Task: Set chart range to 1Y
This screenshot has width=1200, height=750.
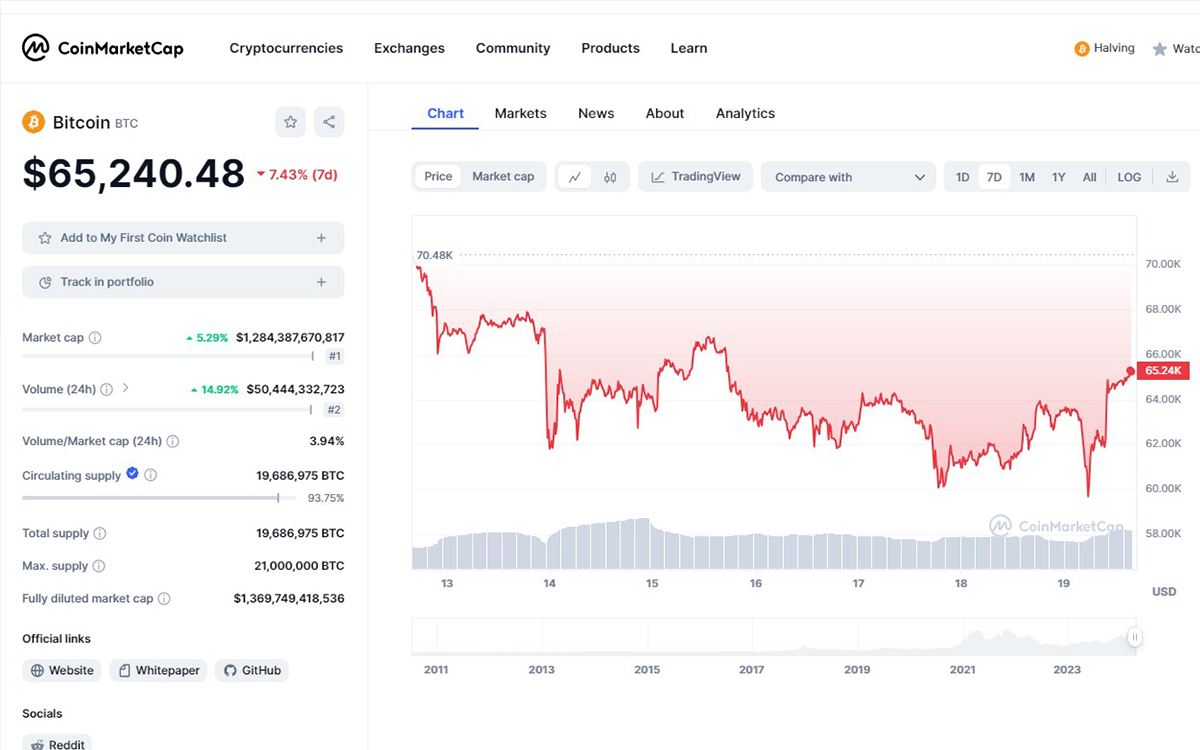Action: pyautogui.click(x=1059, y=177)
